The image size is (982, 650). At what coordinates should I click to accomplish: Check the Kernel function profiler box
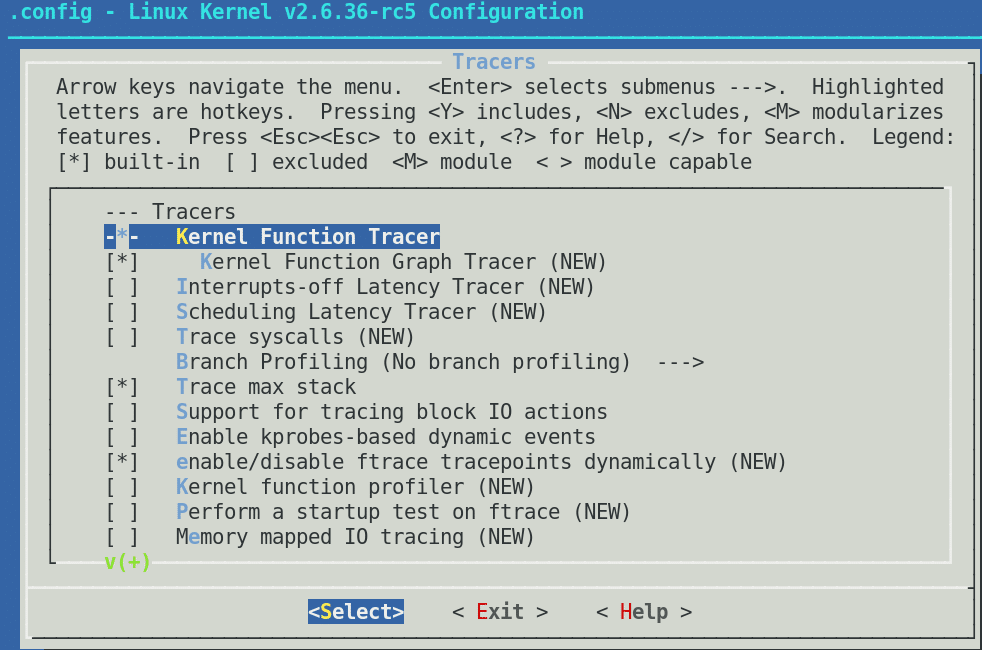(122, 487)
